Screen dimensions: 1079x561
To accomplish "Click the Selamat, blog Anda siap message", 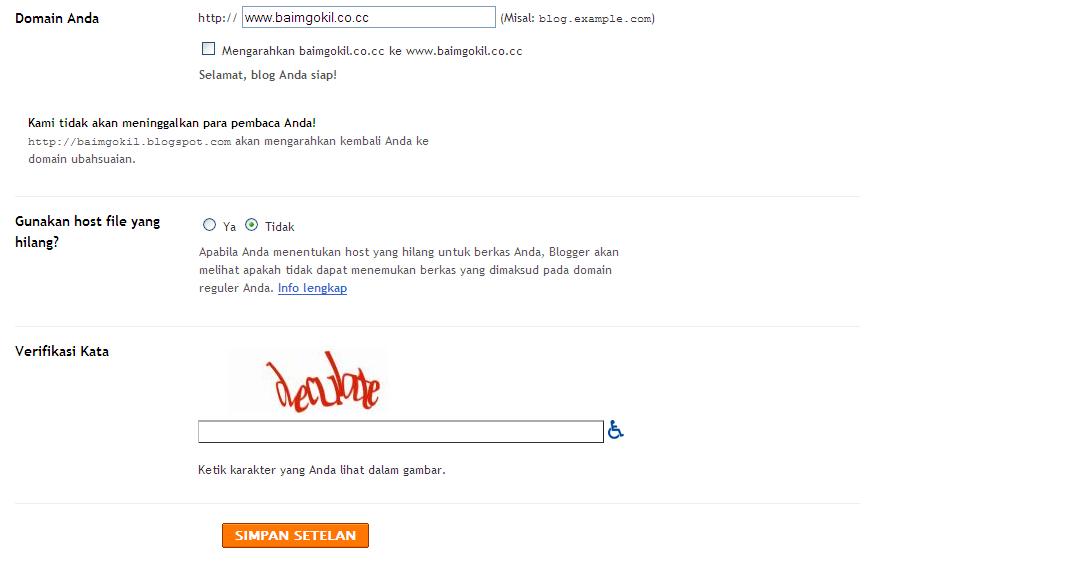I will (x=268, y=75).
